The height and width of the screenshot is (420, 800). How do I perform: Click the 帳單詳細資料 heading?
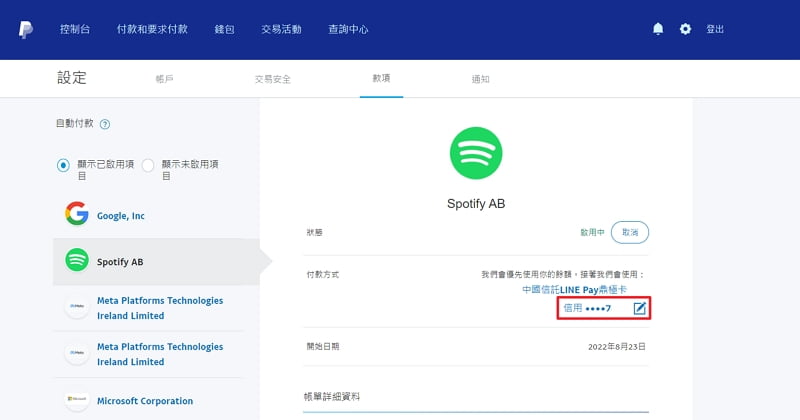click(x=332, y=397)
